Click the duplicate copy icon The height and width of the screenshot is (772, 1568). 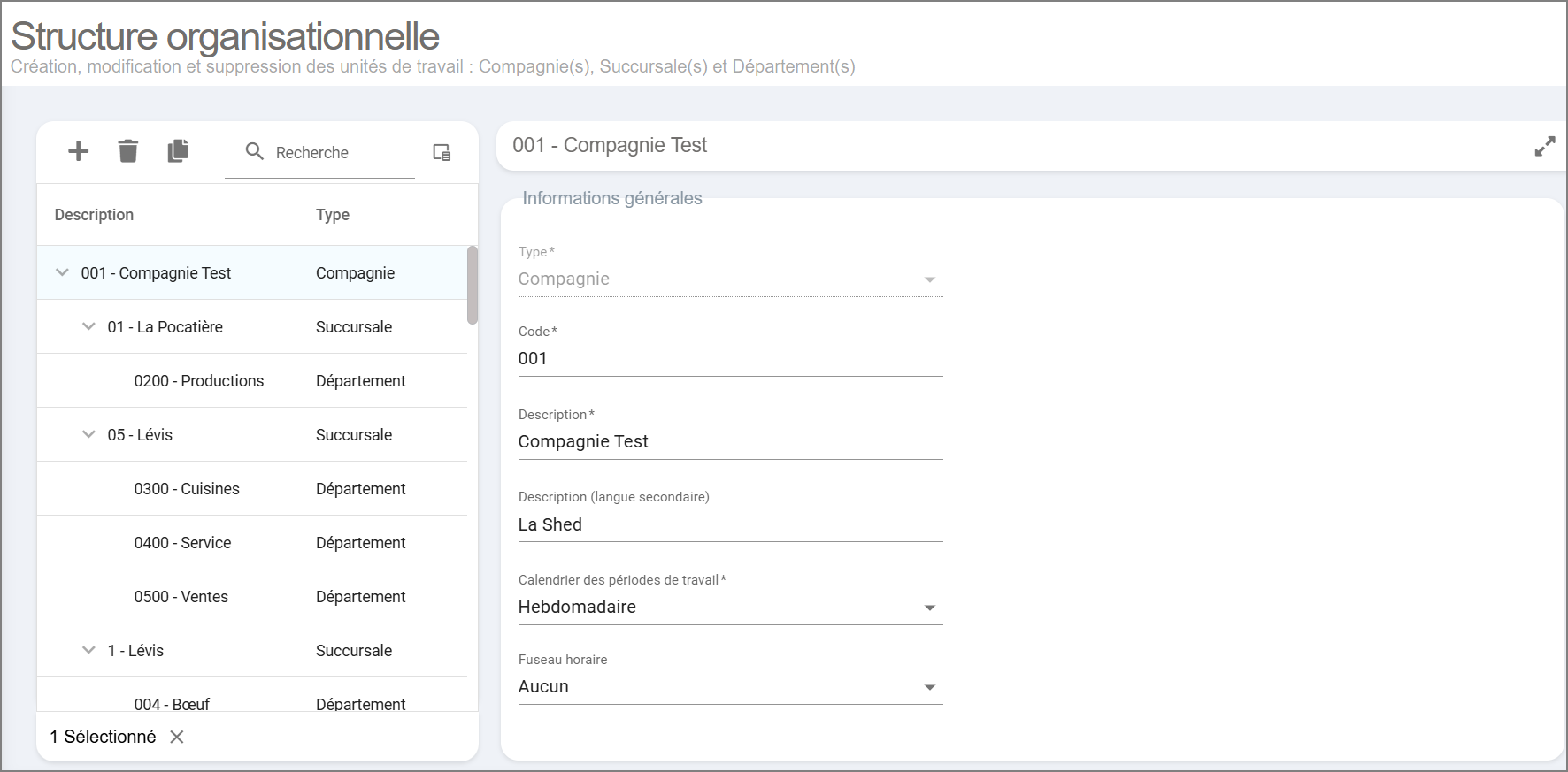point(178,151)
